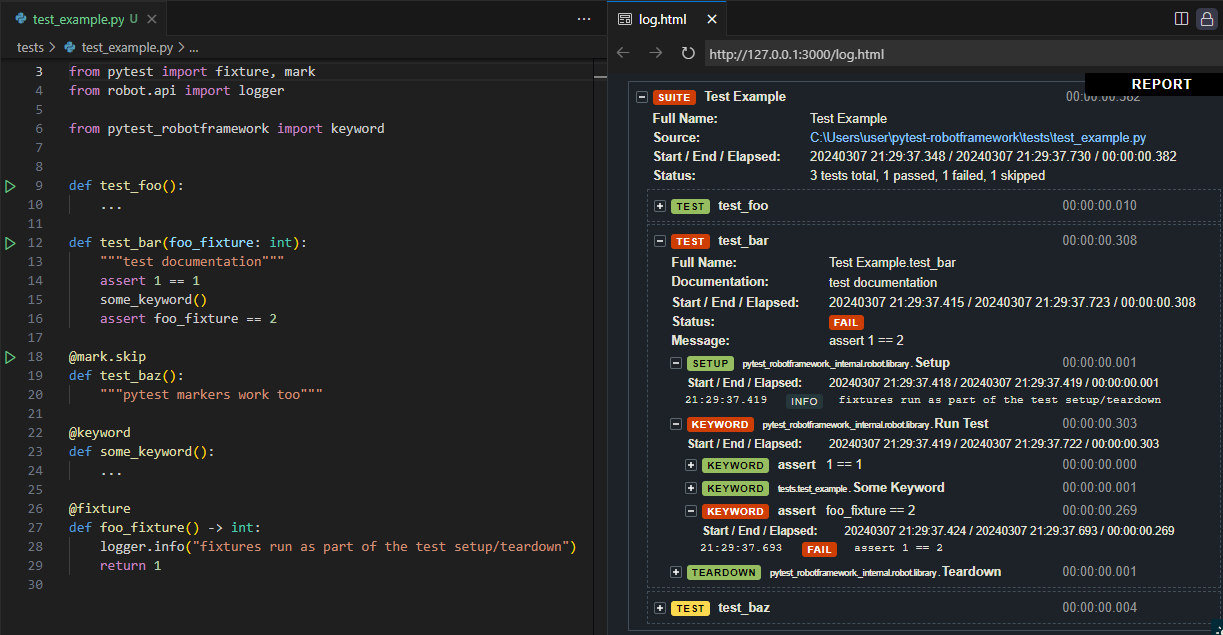This screenshot has height=635, width=1223.
Task: Open the test_example.py source file link
Action: point(977,137)
